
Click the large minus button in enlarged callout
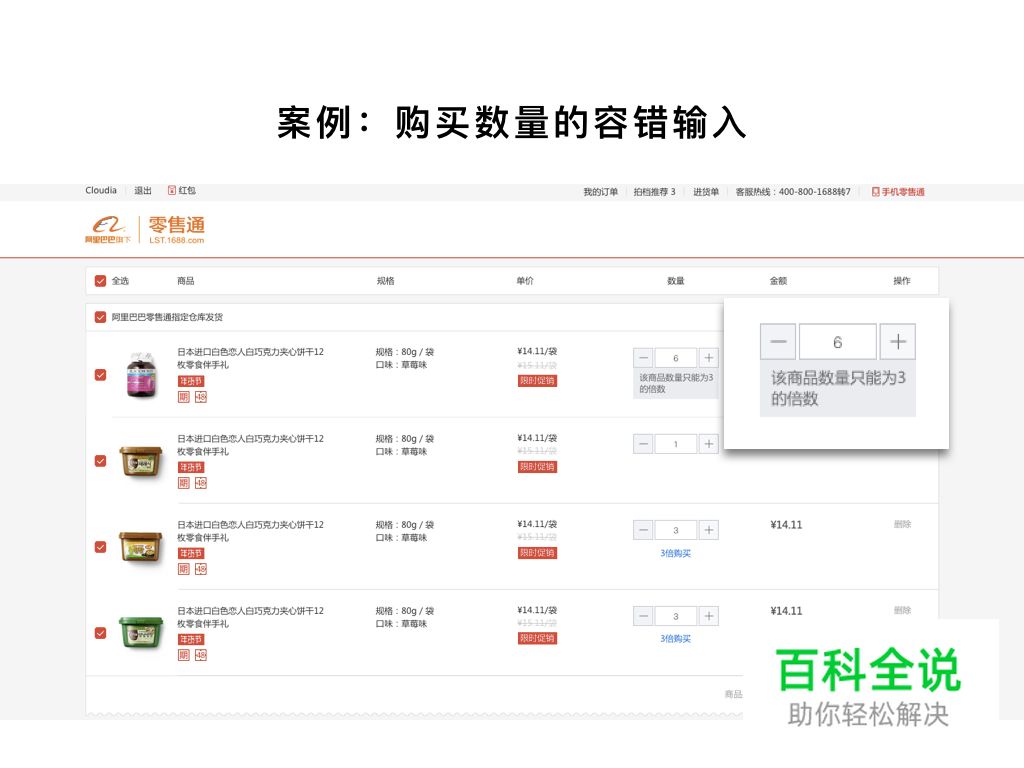pyautogui.click(x=778, y=342)
